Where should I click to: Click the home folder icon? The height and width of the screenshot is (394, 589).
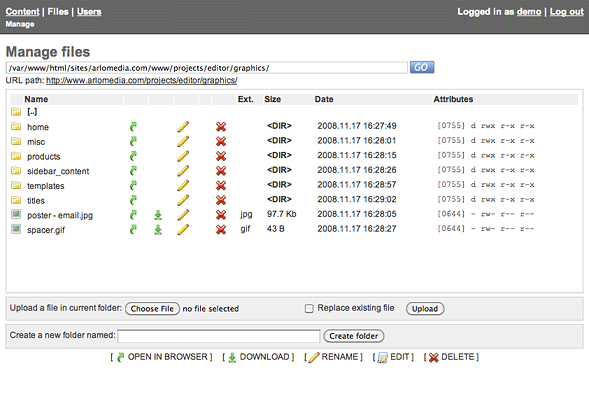(16, 126)
